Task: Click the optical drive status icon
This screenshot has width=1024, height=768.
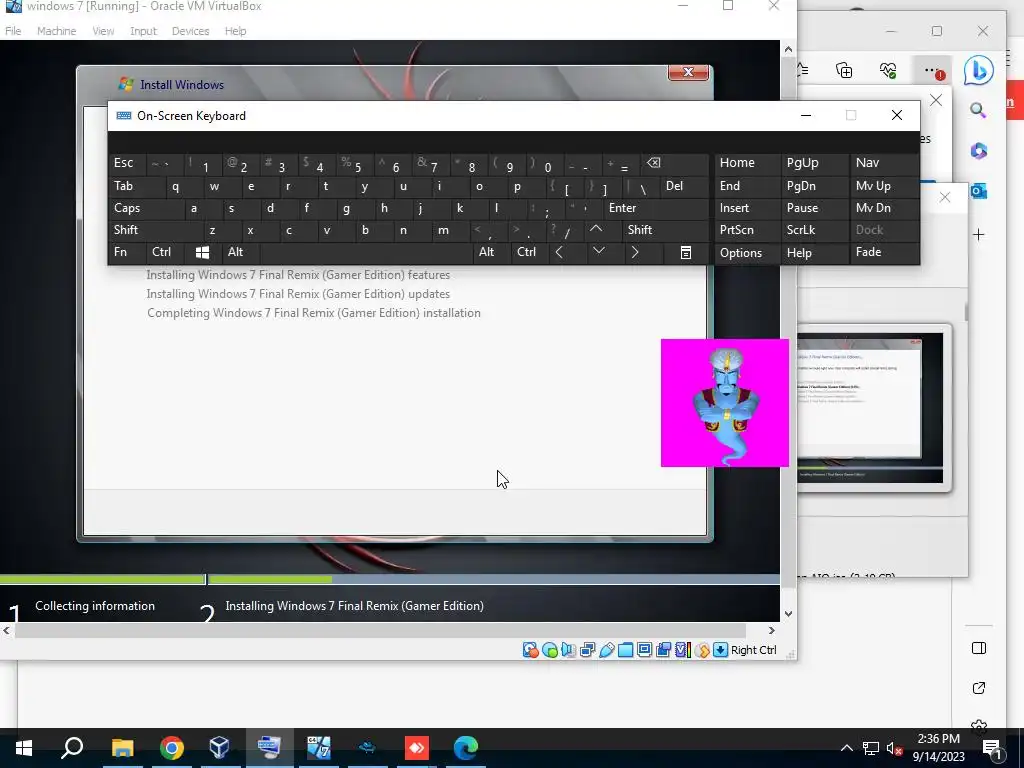Action: (x=550, y=650)
